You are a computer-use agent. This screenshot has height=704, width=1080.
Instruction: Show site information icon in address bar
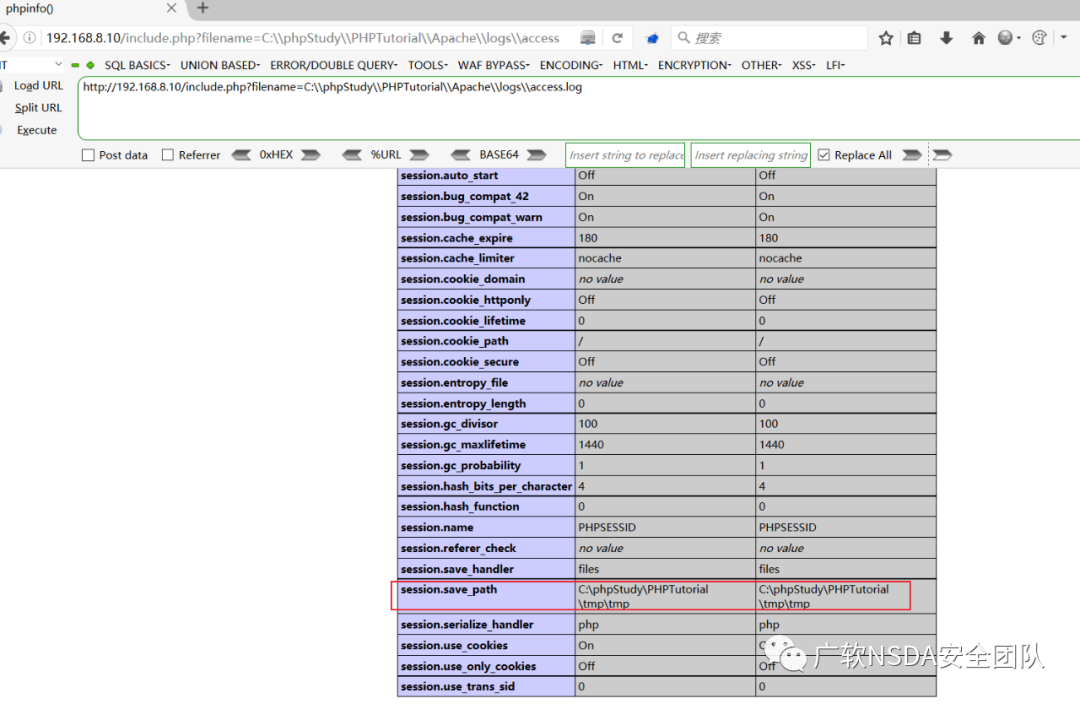(x=30, y=38)
